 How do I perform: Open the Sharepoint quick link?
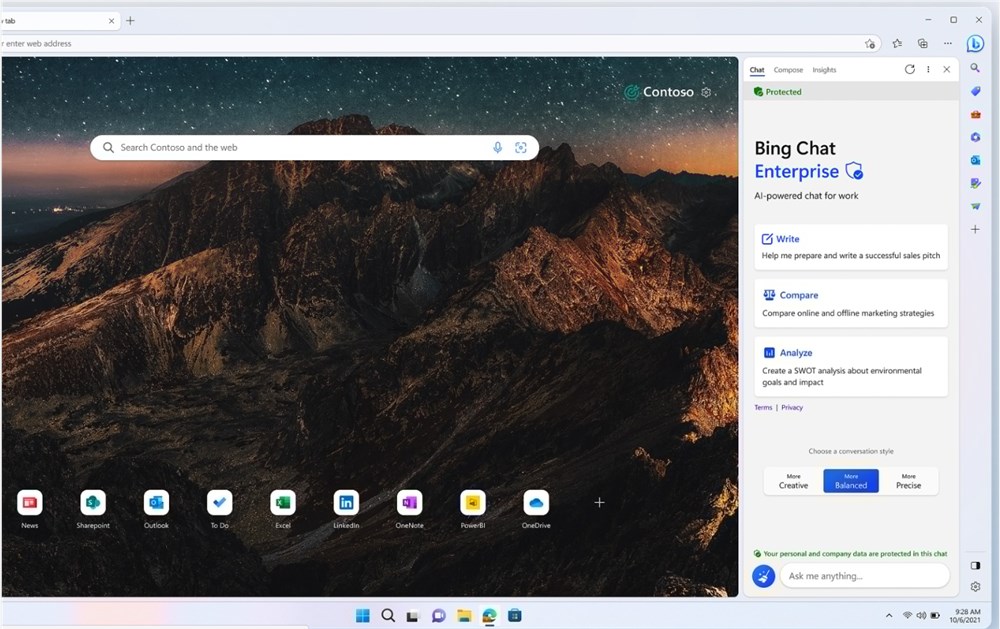tap(93, 508)
